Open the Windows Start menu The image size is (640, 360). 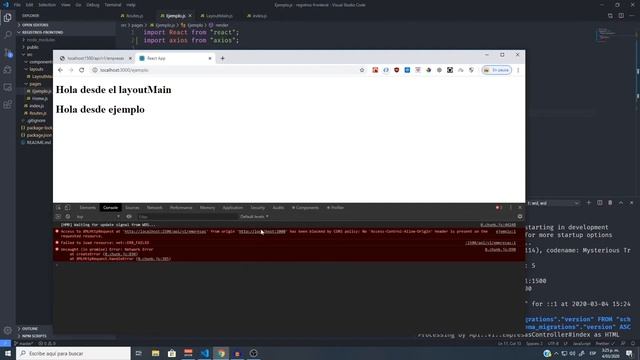[x=7, y=353]
